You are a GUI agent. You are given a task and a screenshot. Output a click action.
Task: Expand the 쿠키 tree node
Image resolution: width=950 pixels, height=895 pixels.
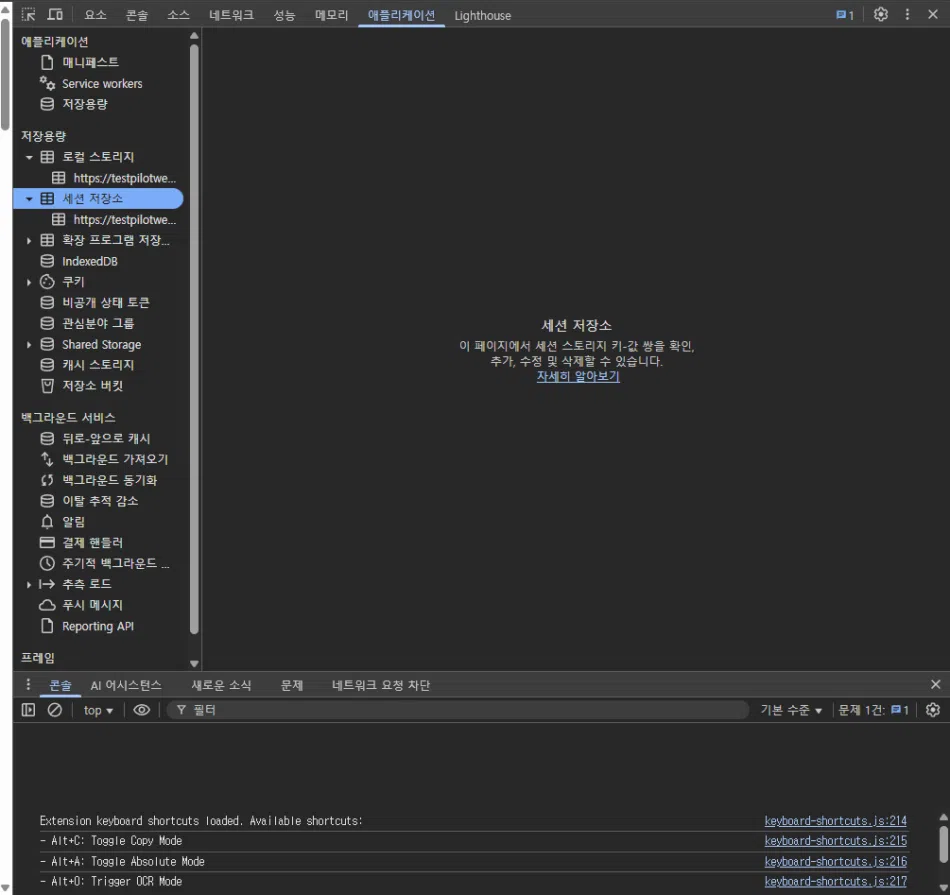click(29, 283)
